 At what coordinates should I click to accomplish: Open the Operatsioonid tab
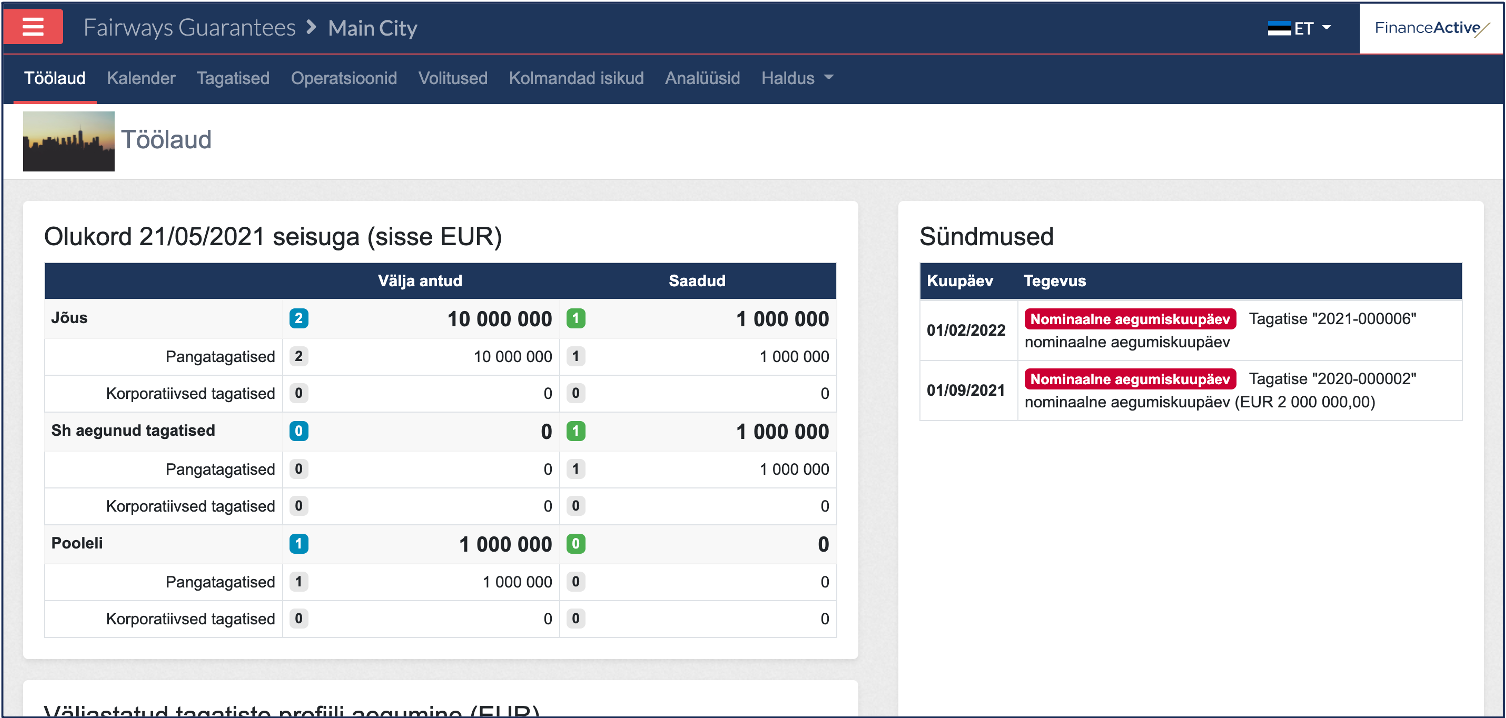pos(344,78)
